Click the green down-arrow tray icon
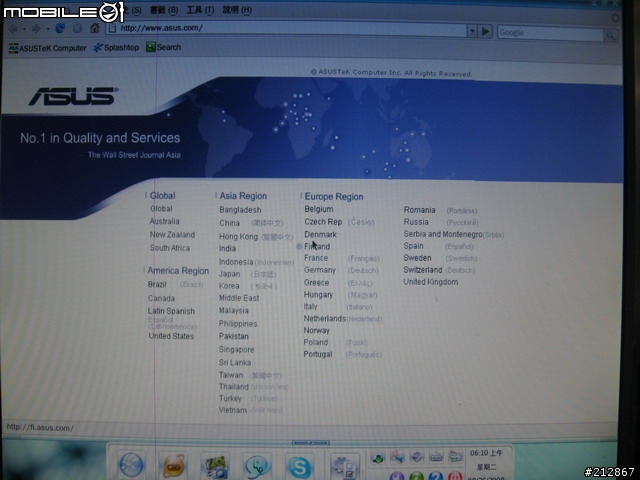Image resolution: width=640 pixels, height=480 pixels. [378, 457]
